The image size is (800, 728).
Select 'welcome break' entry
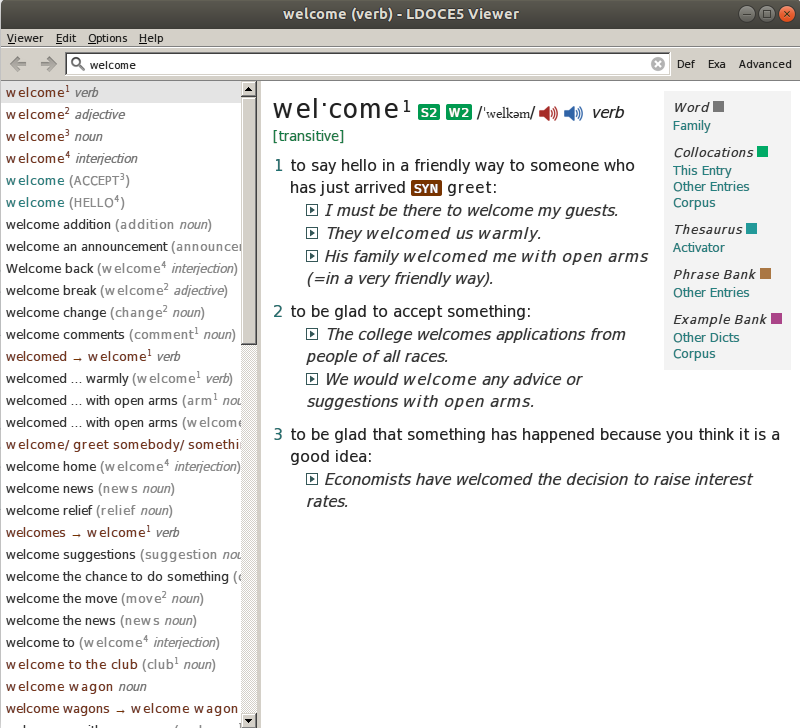point(121,290)
